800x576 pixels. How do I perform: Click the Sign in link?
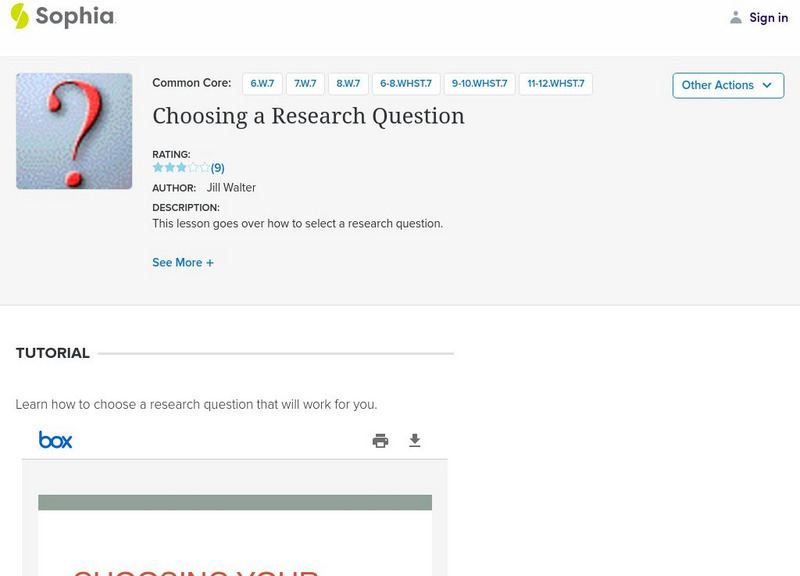[768, 18]
